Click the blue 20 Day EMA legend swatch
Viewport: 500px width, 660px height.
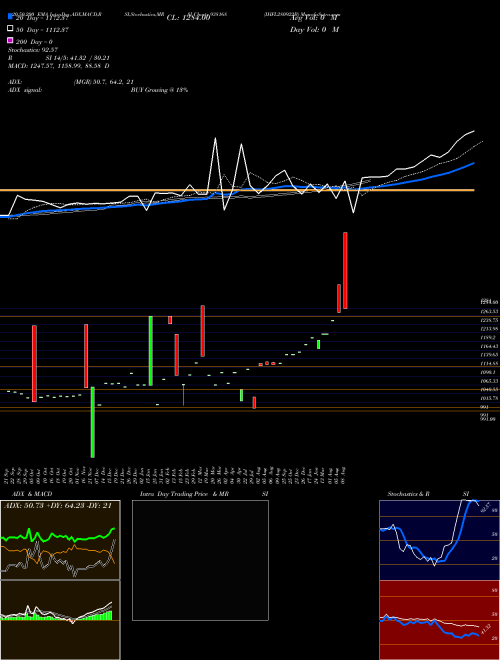pyautogui.click(x=10, y=17)
